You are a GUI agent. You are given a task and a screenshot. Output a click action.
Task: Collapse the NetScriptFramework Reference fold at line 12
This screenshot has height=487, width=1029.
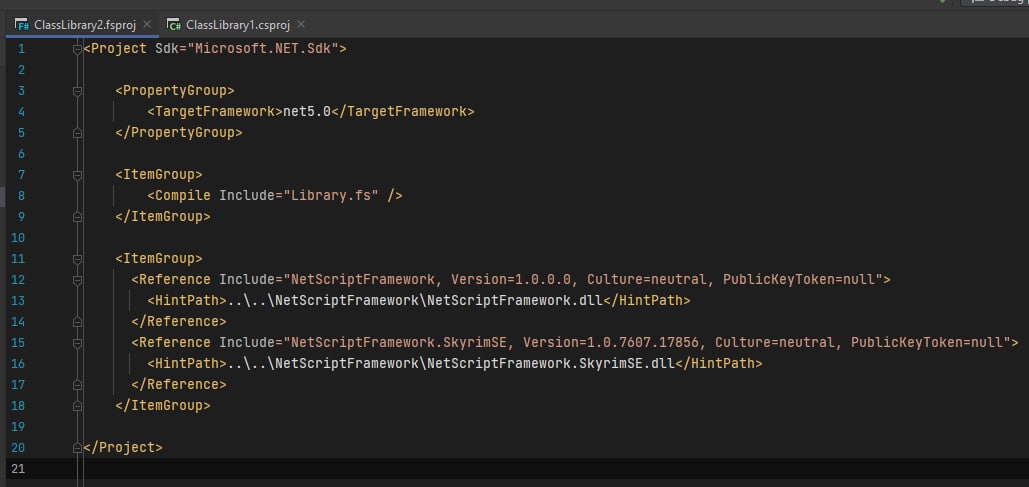click(x=77, y=280)
